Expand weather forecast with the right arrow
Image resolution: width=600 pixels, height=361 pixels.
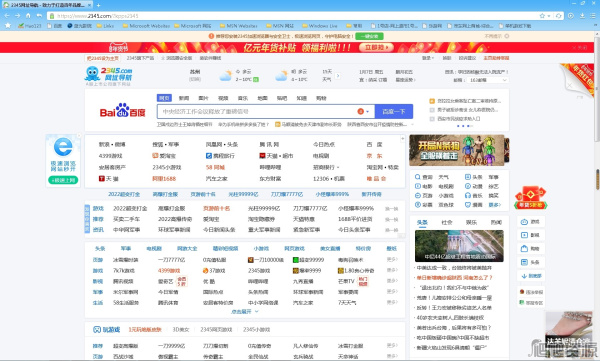click(338, 76)
